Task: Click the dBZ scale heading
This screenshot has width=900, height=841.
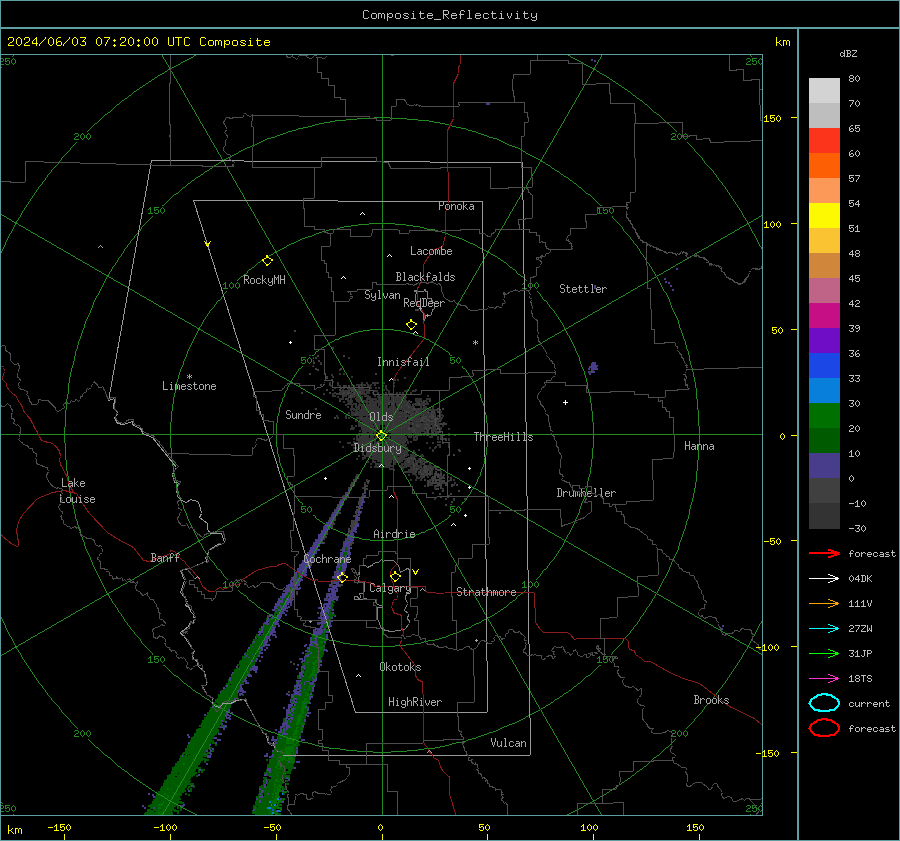Action: [x=848, y=54]
